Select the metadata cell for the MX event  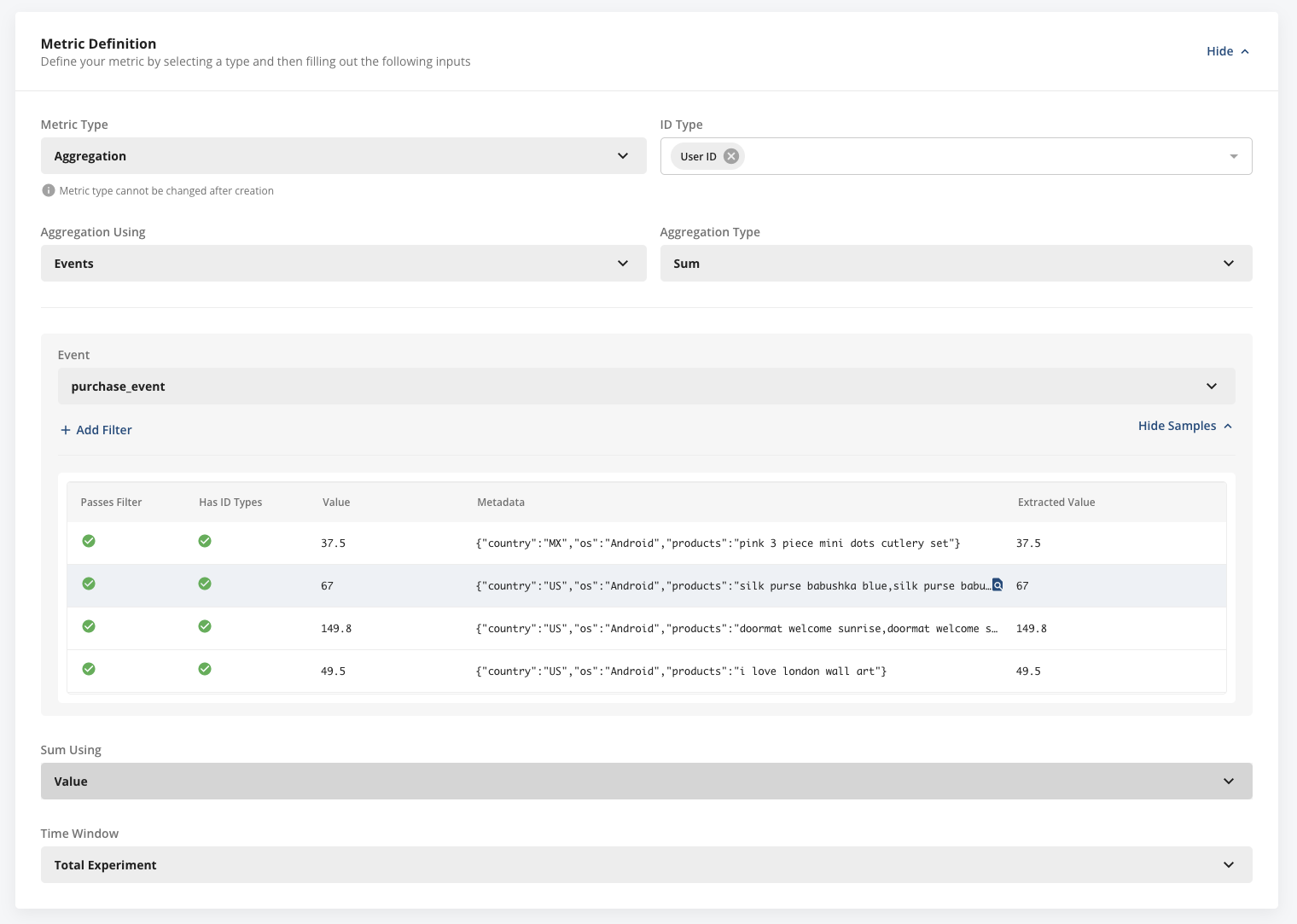click(718, 543)
